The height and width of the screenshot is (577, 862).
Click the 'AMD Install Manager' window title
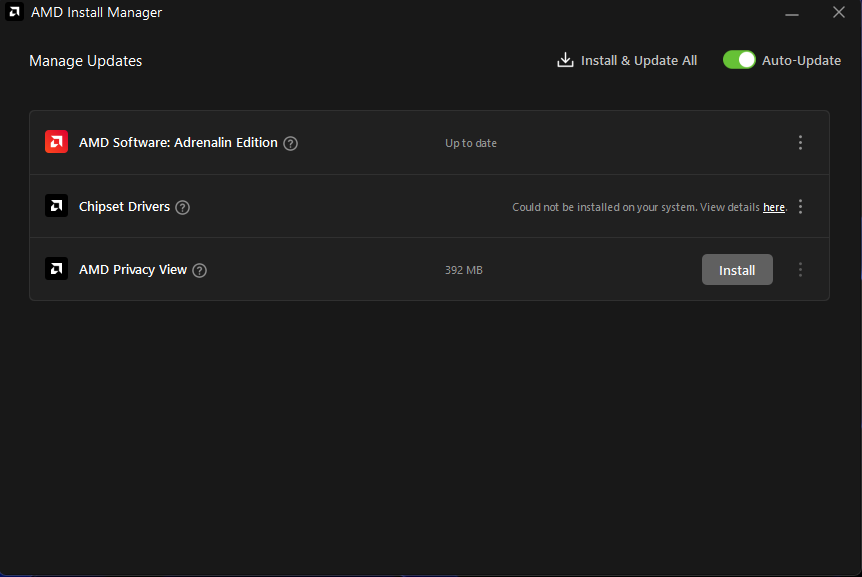pyautogui.click(x=96, y=12)
